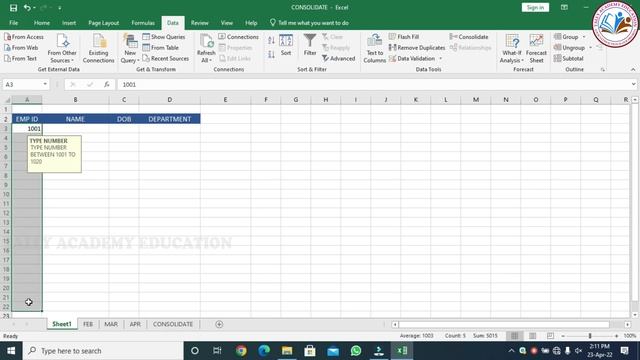Screen dimensions: 640x360
Task: Switch to Insert ribbon tab
Action: [x=69, y=23]
